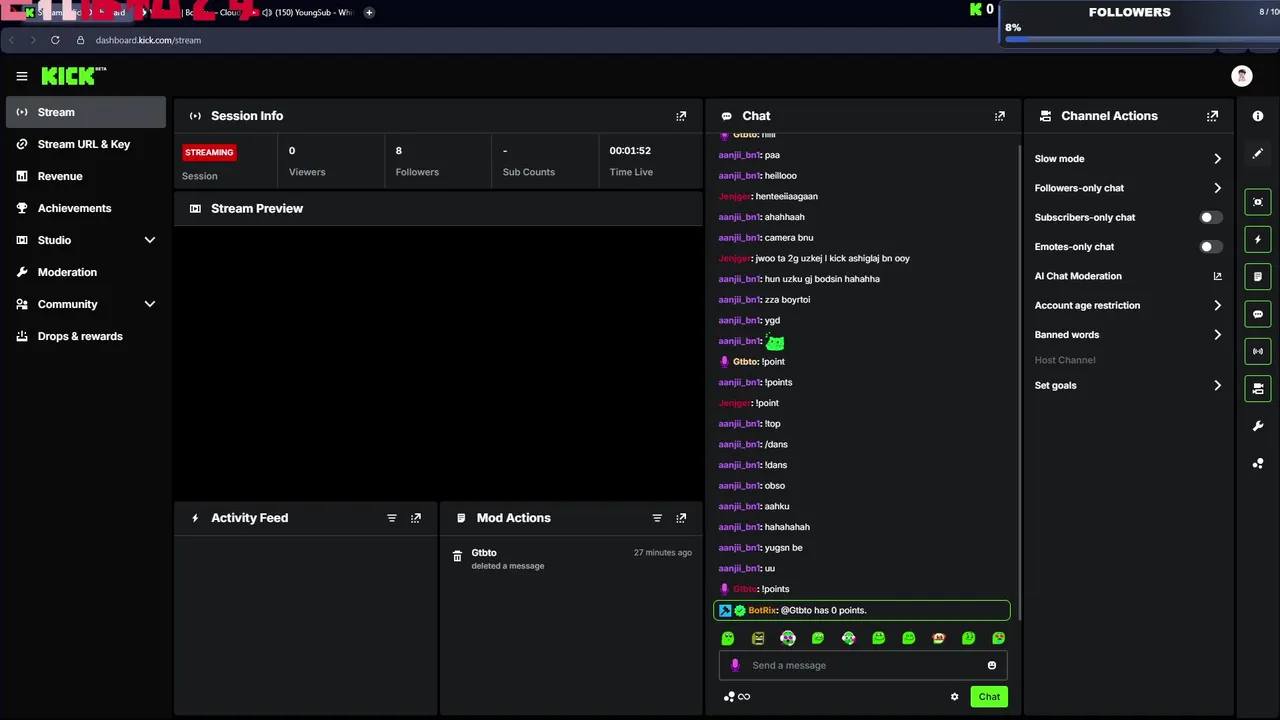1280x720 pixels.
Task: Open Banned words settings
Action: tap(1128, 335)
